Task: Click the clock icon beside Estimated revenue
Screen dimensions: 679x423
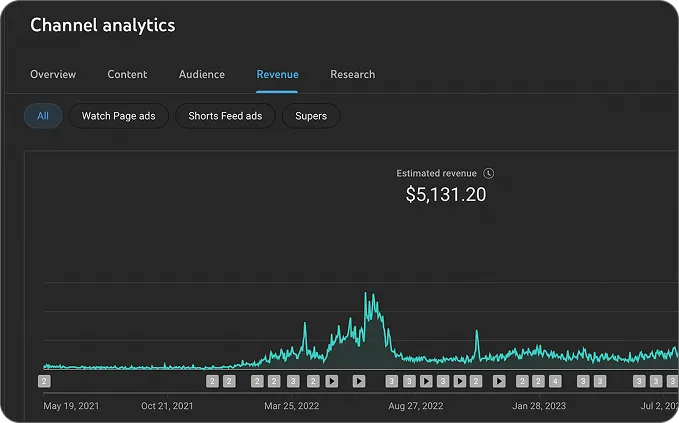Action: pos(488,173)
